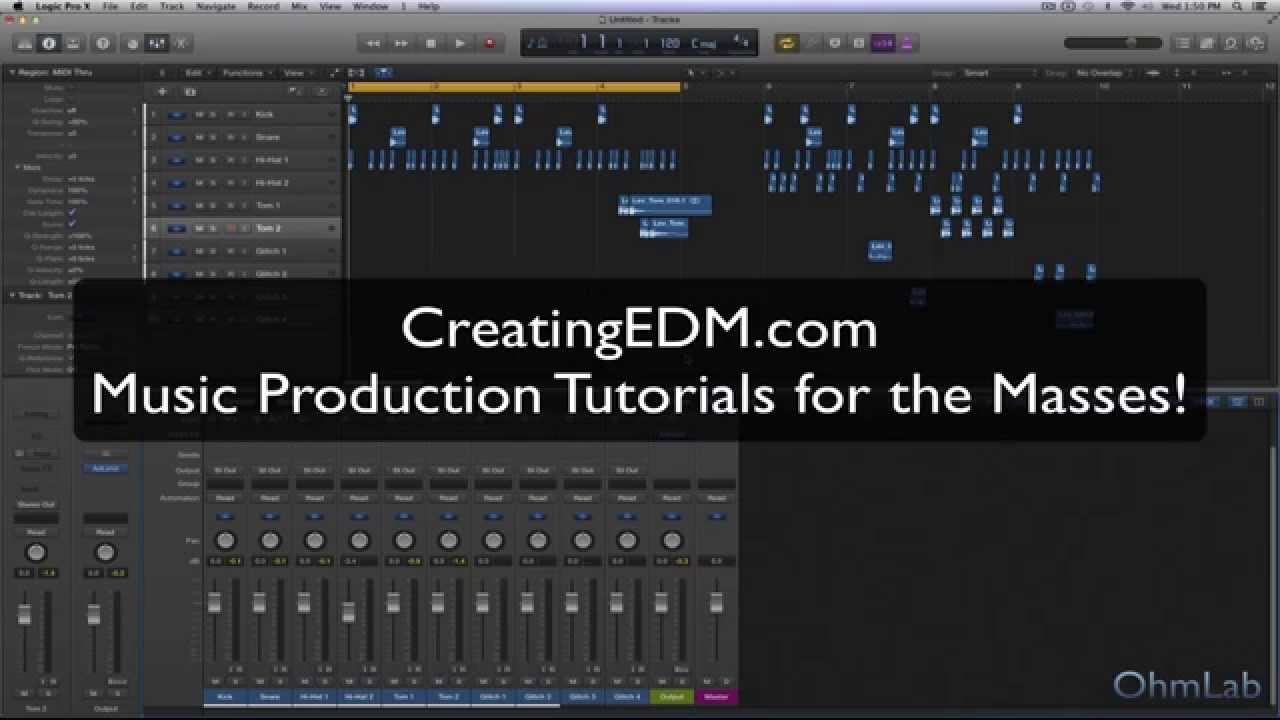Mute the Hi-Hat 1 track in header

199,160
